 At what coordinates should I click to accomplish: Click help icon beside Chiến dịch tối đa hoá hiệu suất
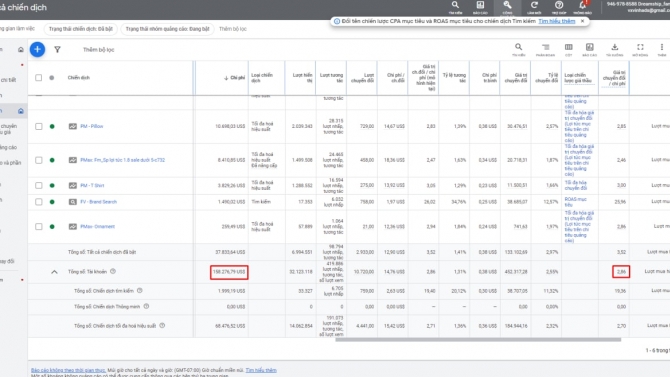pos(162,326)
